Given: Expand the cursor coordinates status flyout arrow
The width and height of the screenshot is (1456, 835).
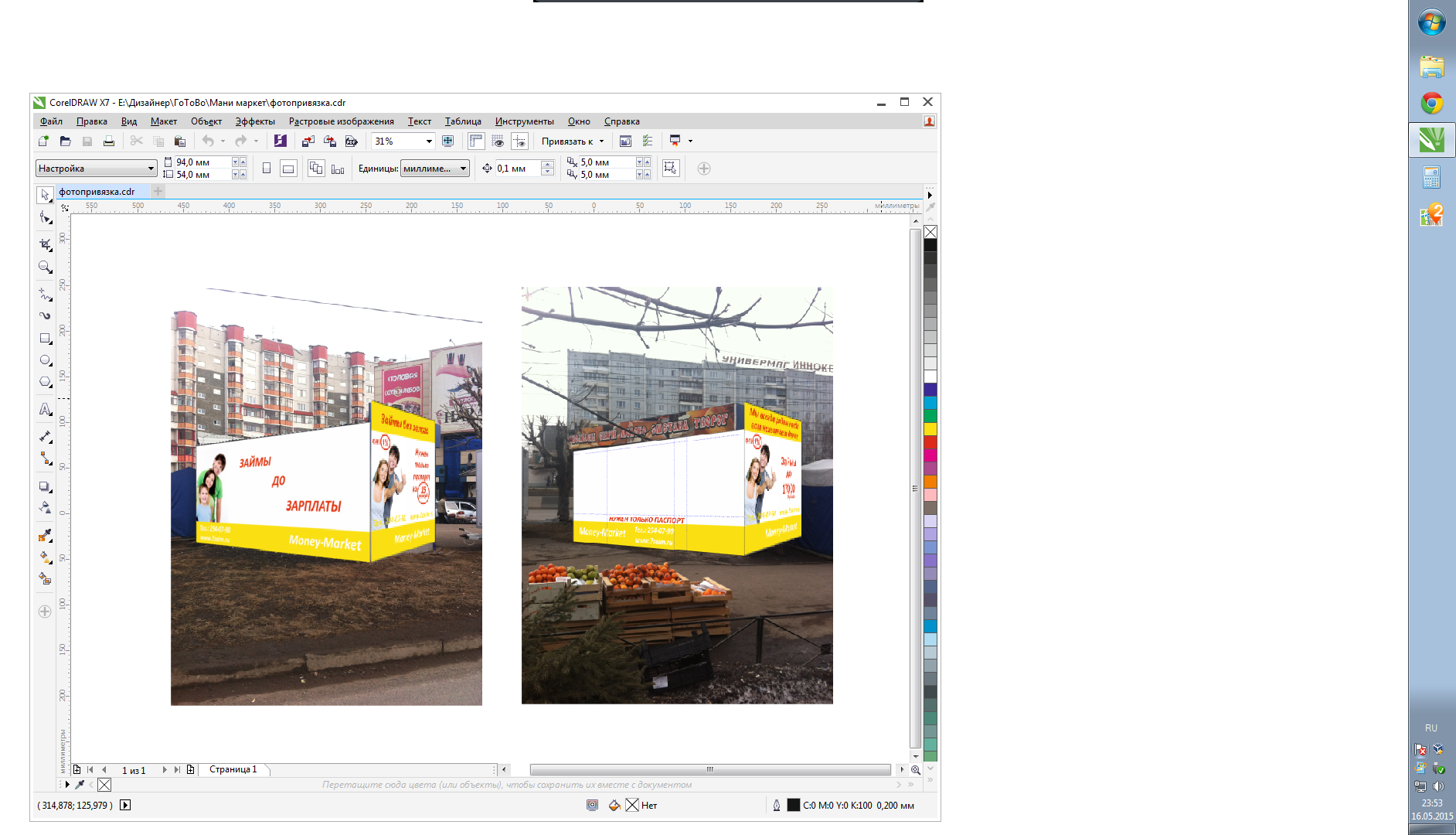Looking at the screenshot, I should pyautogui.click(x=125, y=805).
